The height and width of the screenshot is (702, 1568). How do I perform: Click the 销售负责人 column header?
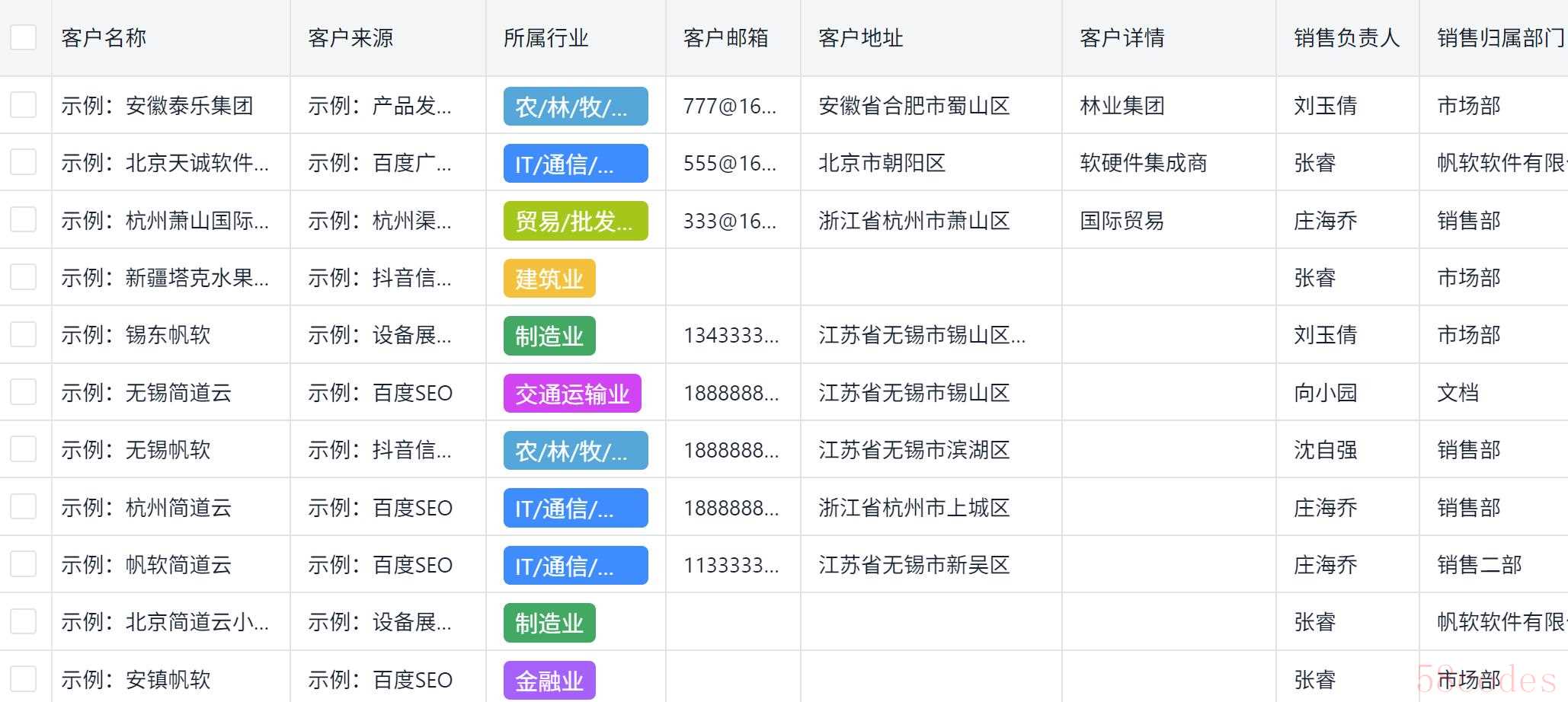[1346, 37]
